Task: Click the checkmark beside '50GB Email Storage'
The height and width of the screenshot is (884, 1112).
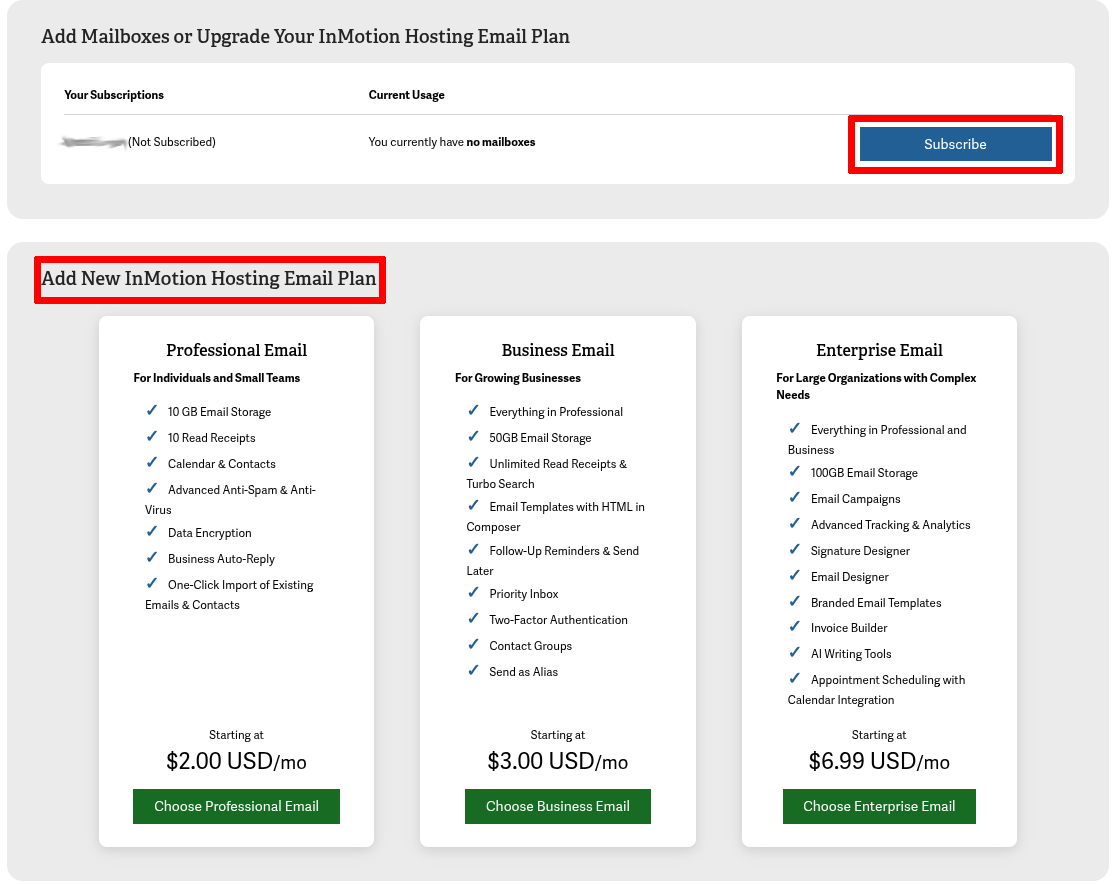Action: (473, 437)
